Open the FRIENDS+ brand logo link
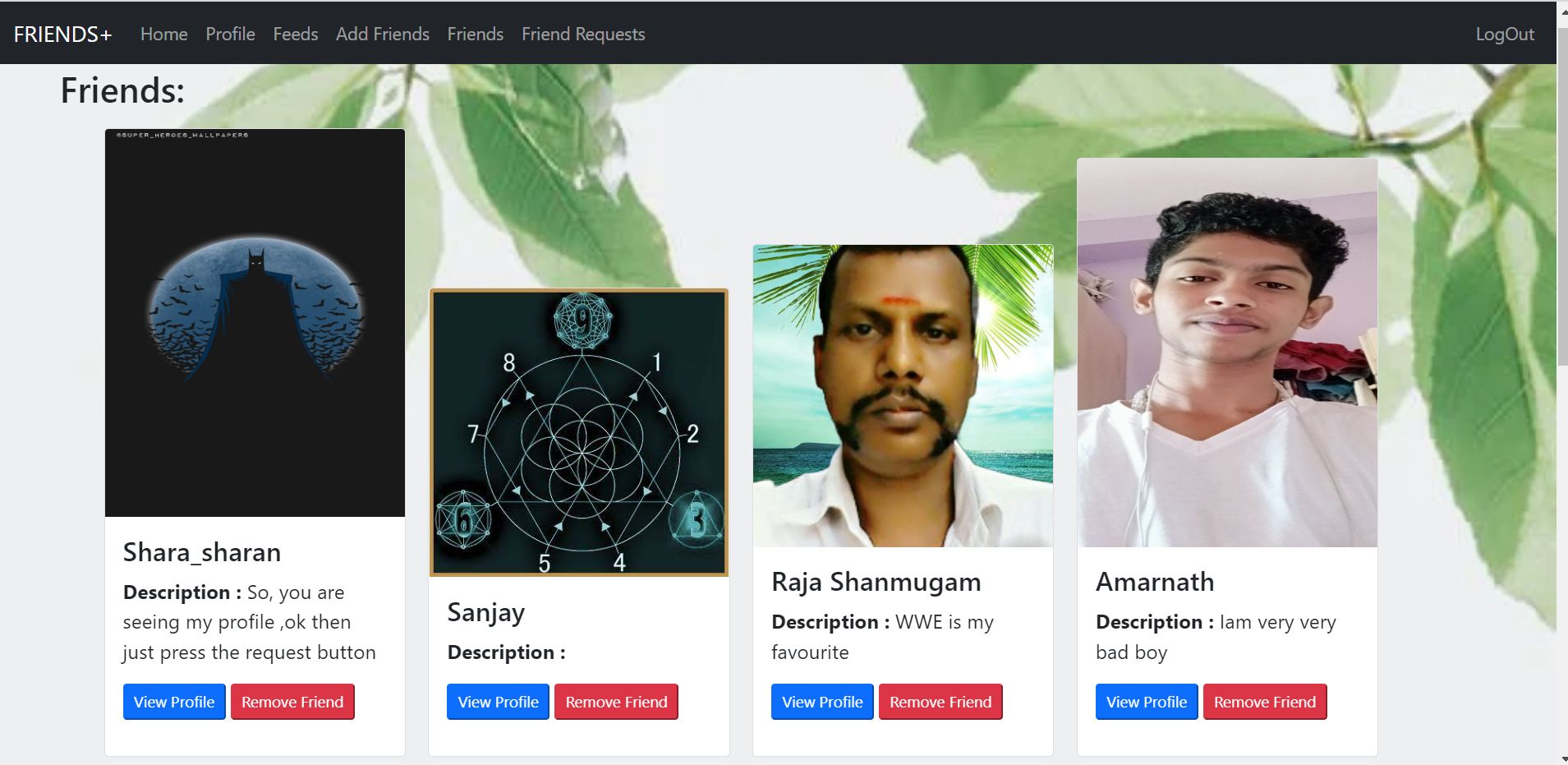The width and height of the screenshot is (1568, 765). click(62, 34)
